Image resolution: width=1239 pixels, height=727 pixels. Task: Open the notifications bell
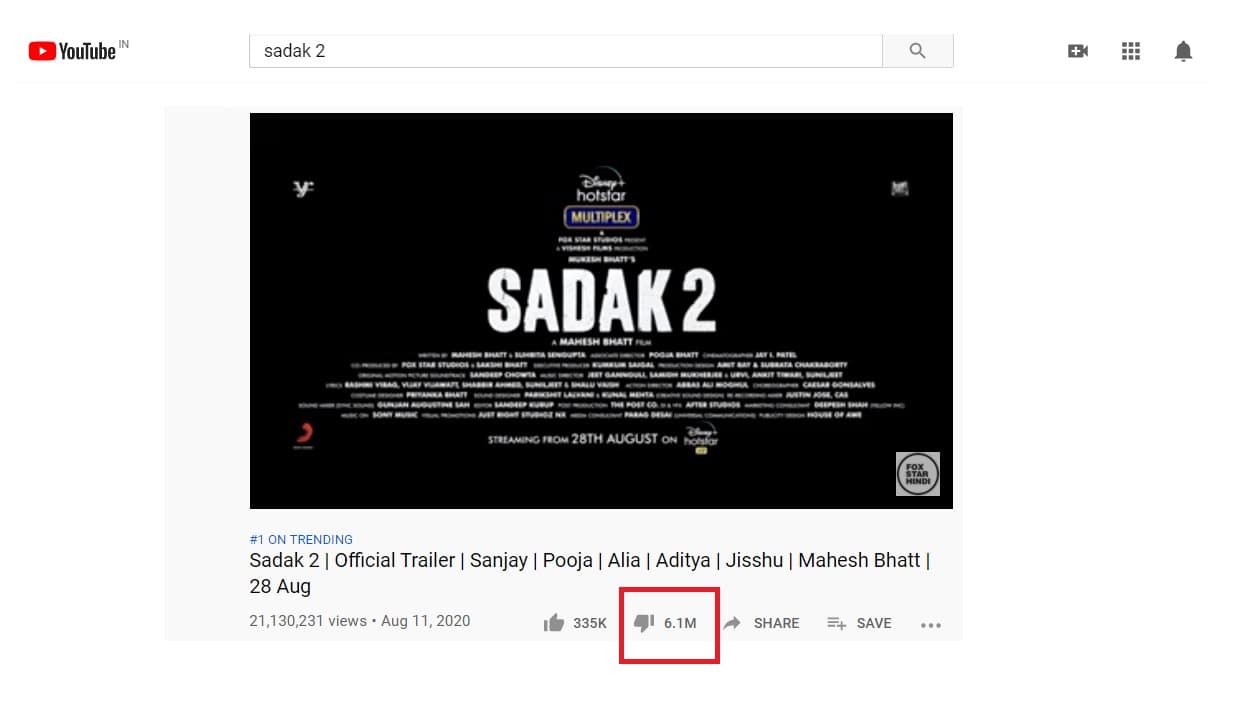(x=1183, y=51)
